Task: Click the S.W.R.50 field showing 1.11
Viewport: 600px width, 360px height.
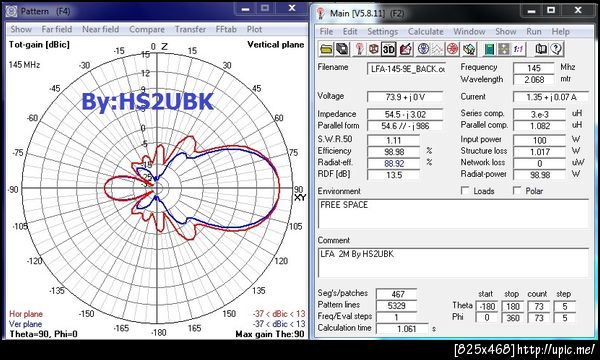Action: click(393, 140)
